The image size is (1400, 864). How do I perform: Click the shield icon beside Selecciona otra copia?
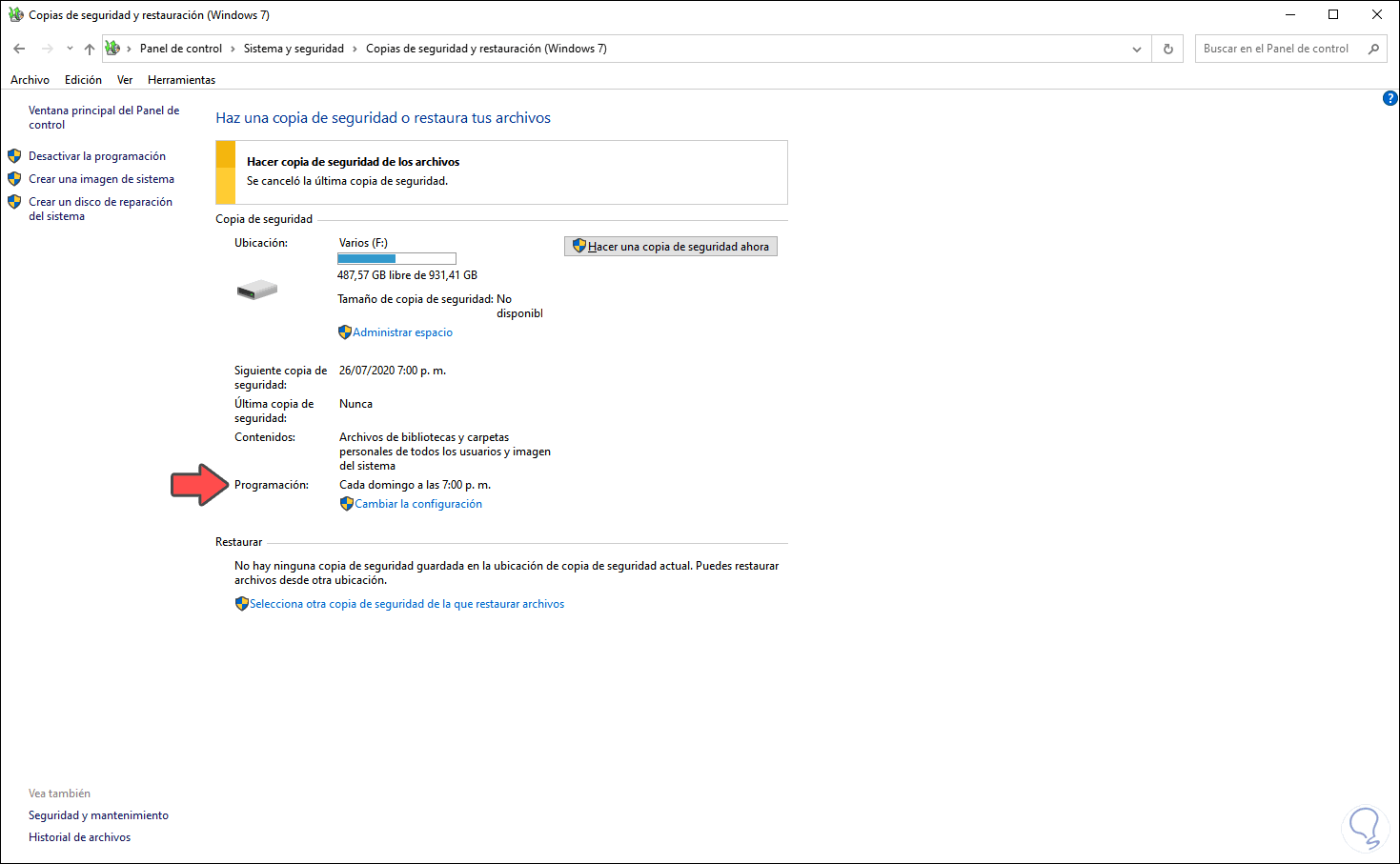point(242,604)
